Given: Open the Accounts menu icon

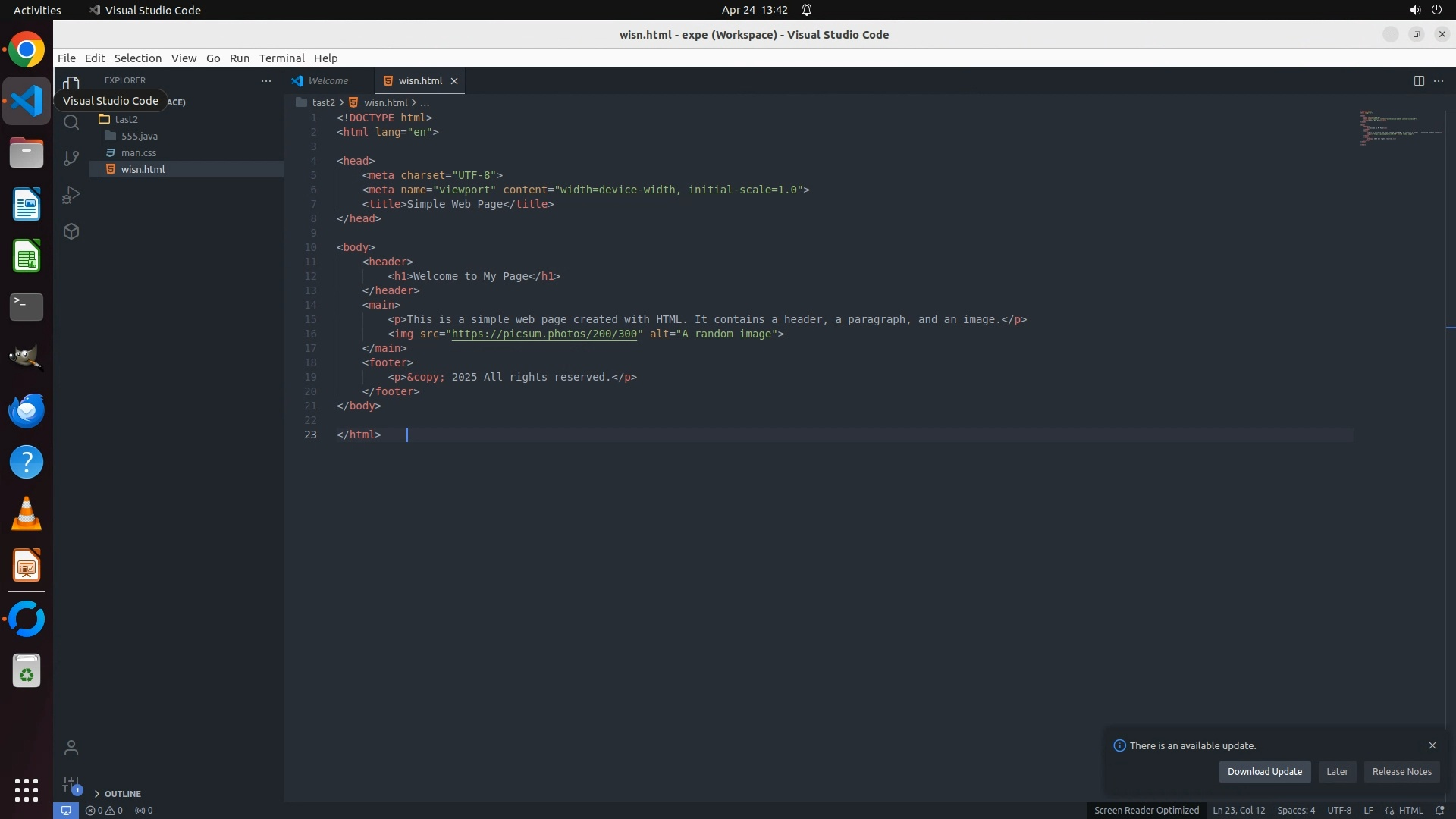Looking at the screenshot, I should coord(71,748).
